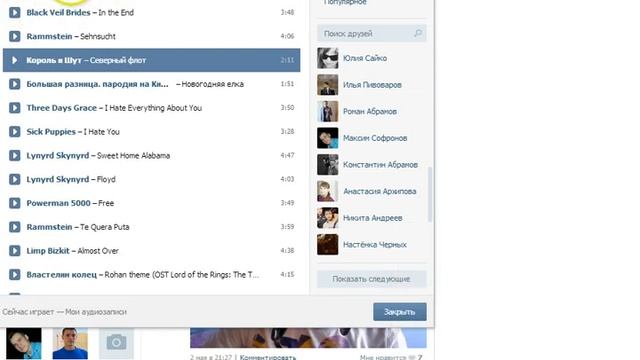This screenshot has width=640, height=360.
Task: Open Анастасия Архипова avatar
Action: 328,191
